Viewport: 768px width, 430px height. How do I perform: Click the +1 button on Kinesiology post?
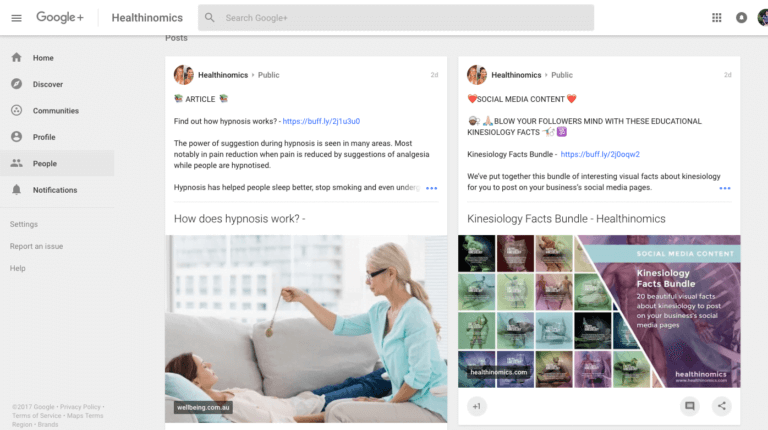tap(477, 406)
